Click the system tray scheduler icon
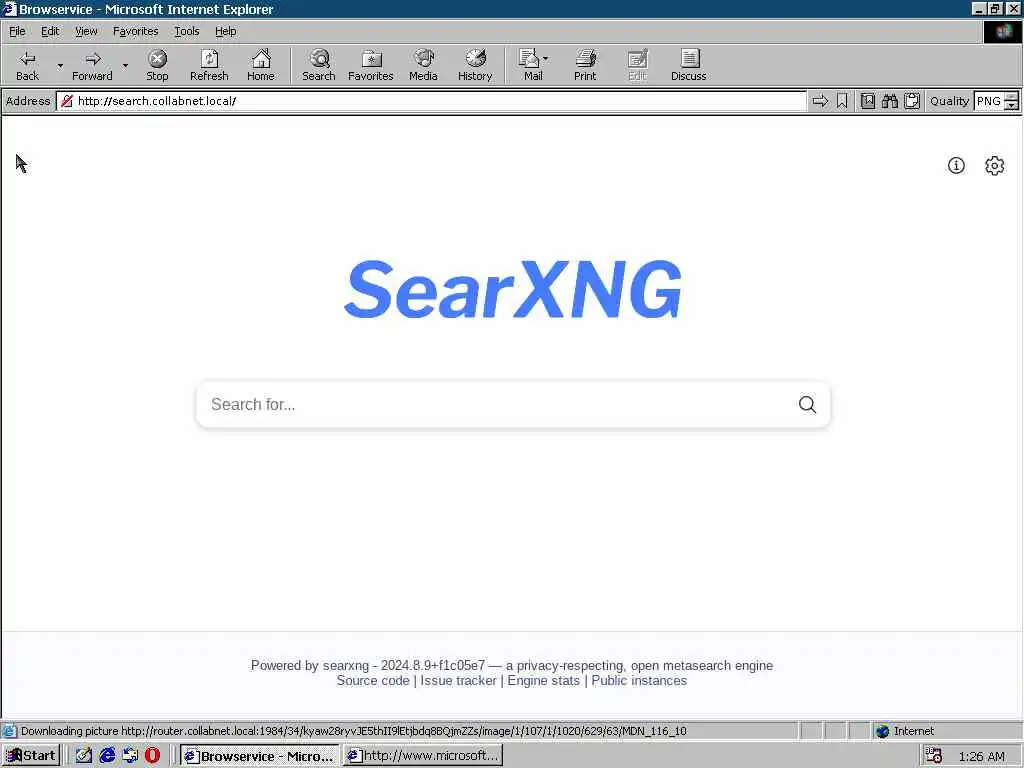This screenshot has height=768, width=1024. pyautogui.click(x=933, y=756)
